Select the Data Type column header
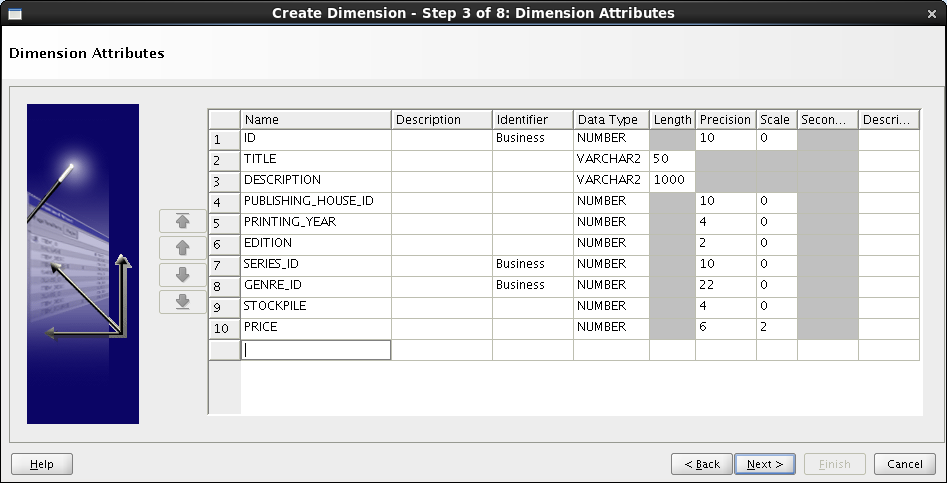Screen dimensions: 947x483 [611, 120]
